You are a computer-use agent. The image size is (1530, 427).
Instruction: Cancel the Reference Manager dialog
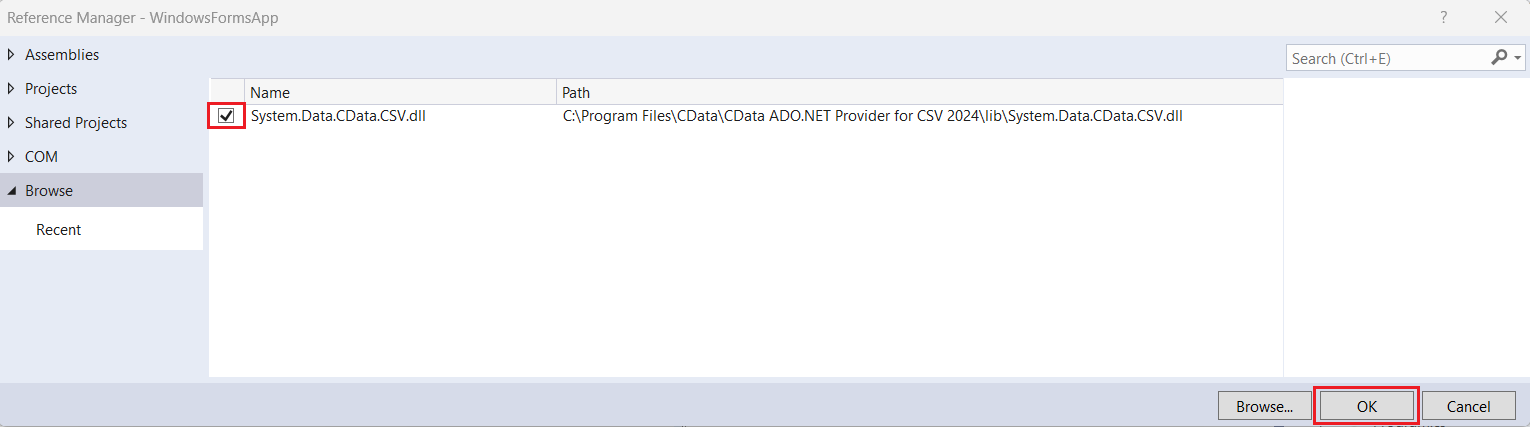(1468, 406)
